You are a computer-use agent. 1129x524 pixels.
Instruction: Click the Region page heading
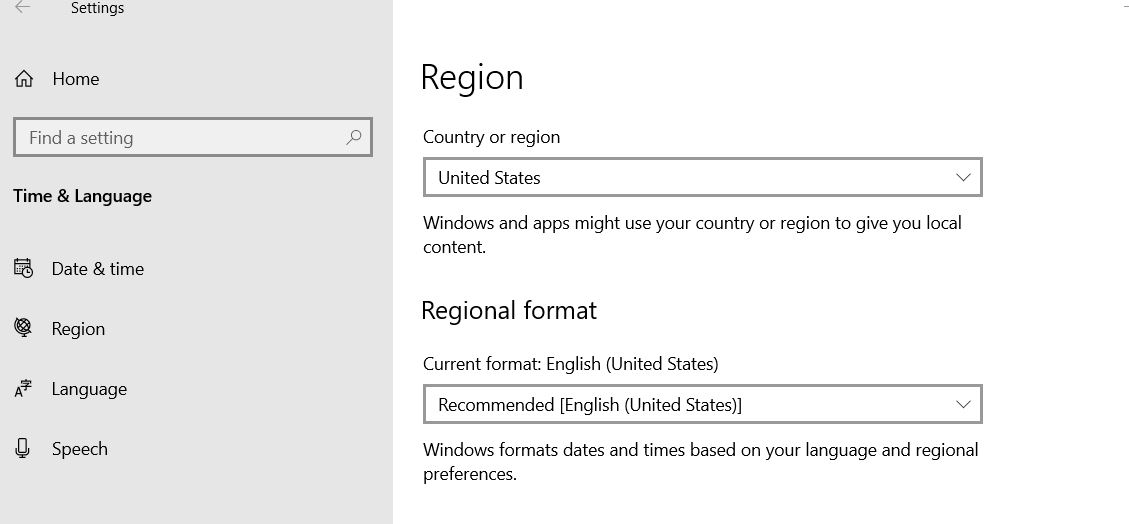tap(472, 78)
